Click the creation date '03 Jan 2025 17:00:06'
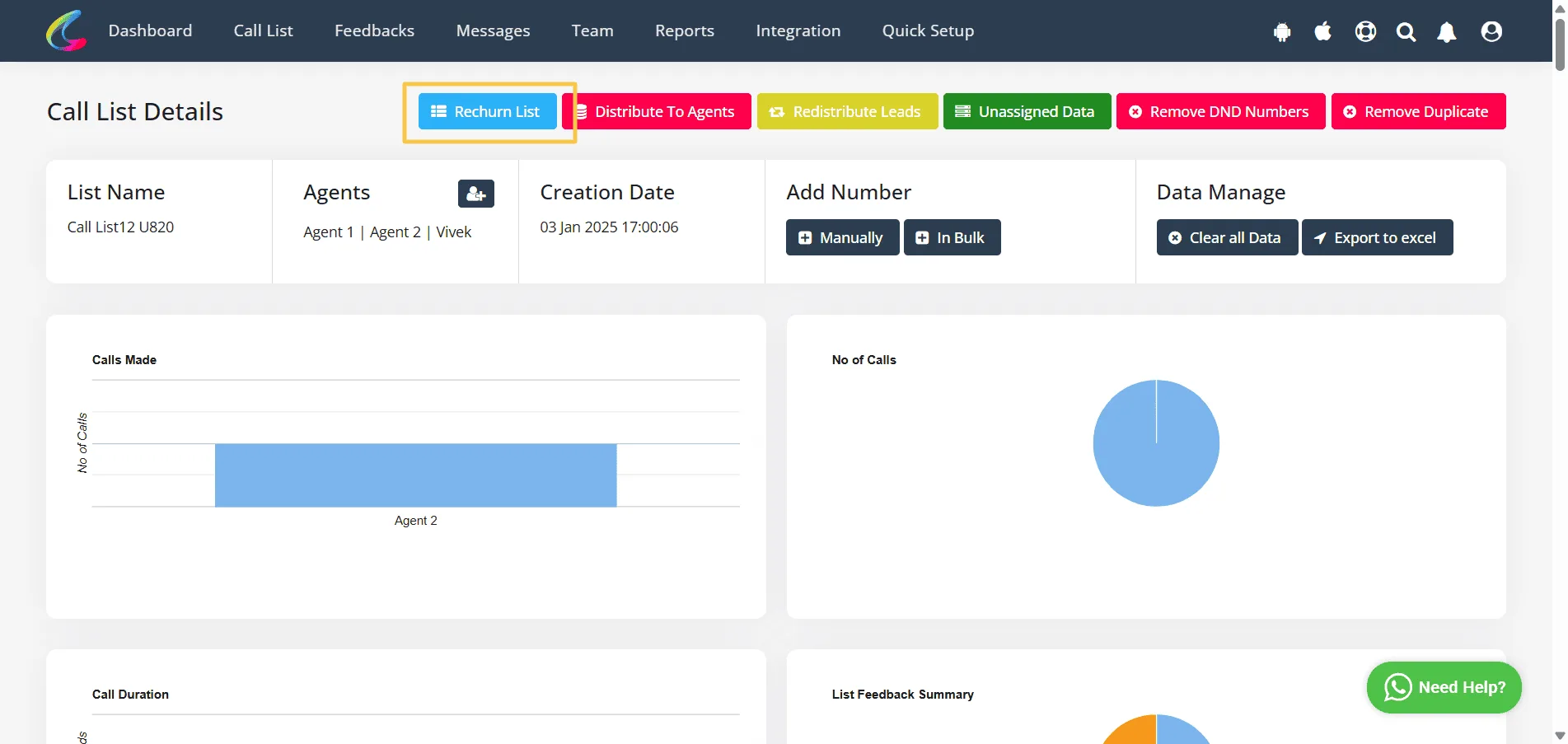 (x=609, y=227)
